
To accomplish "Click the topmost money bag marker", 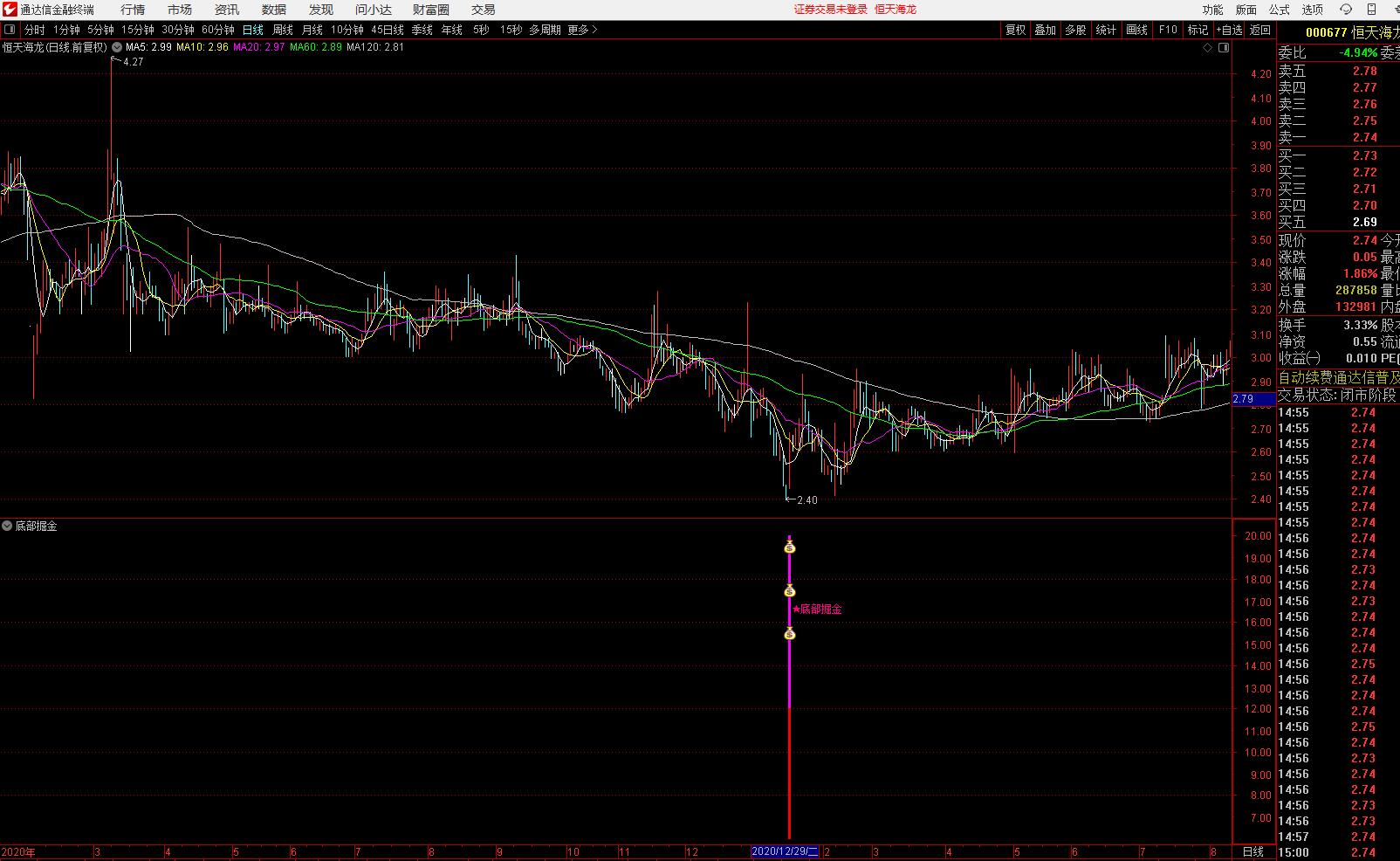I will tap(790, 548).
